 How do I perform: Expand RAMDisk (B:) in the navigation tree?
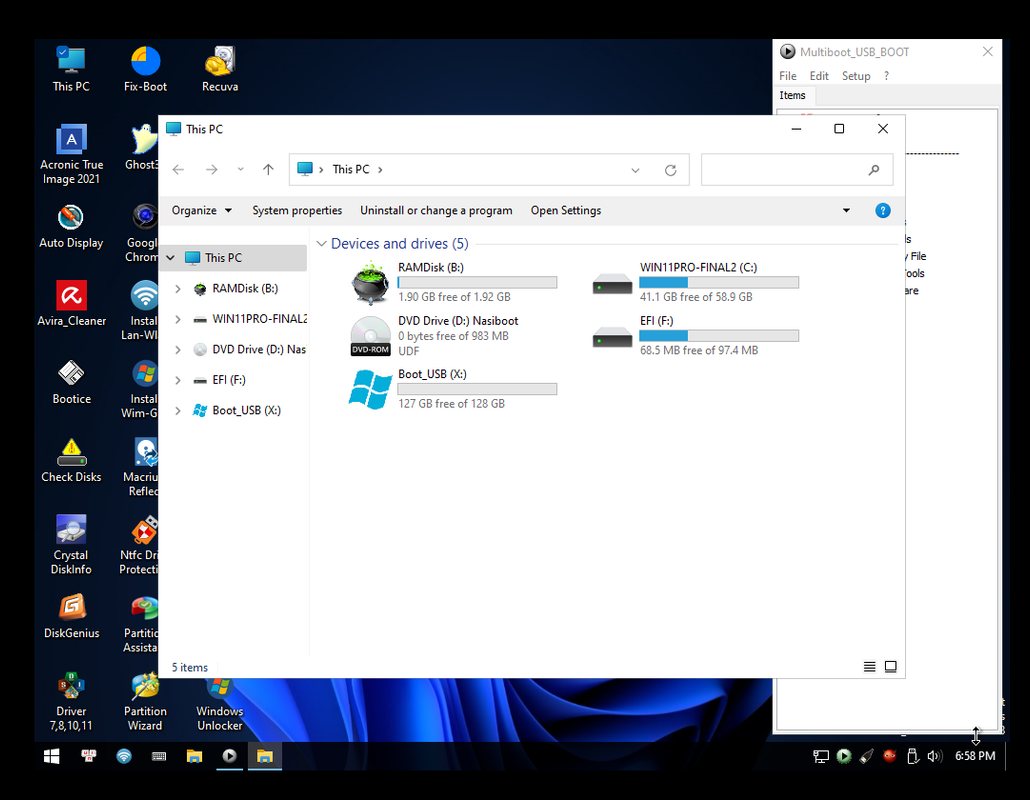point(178,288)
